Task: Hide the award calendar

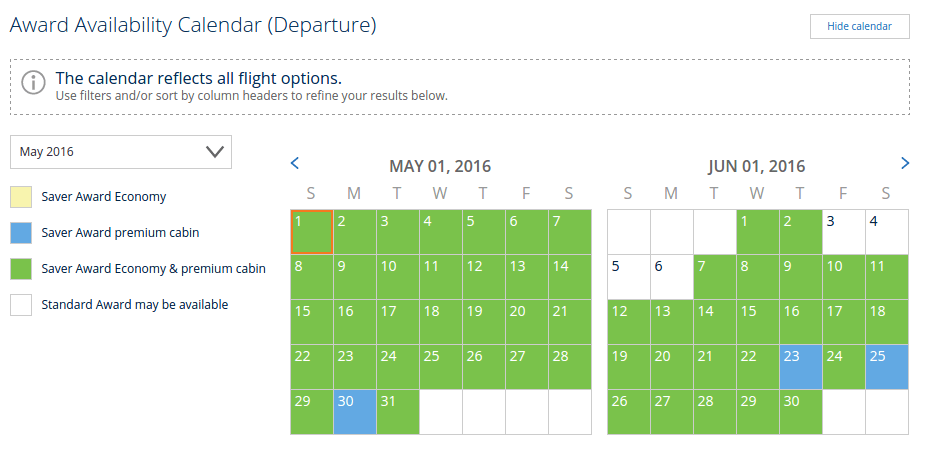Action: [x=859, y=27]
